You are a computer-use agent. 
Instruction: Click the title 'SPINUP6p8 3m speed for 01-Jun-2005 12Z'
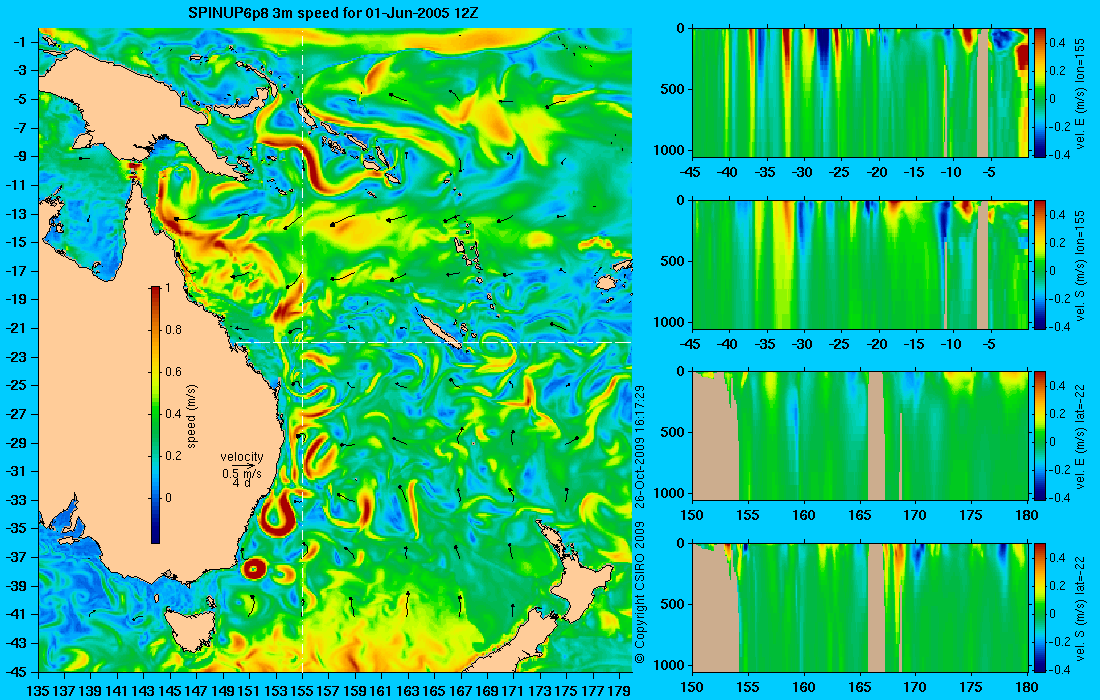coord(334,13)
